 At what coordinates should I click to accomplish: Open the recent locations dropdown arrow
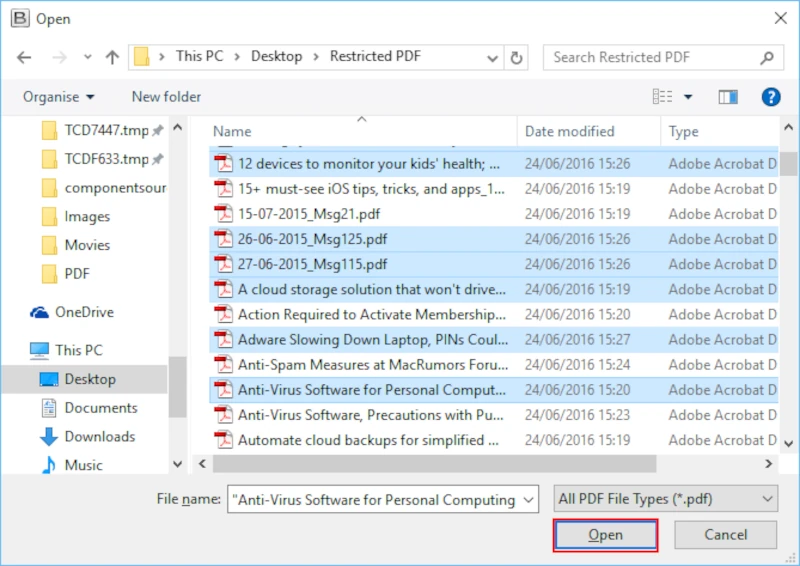click(88, 57)
